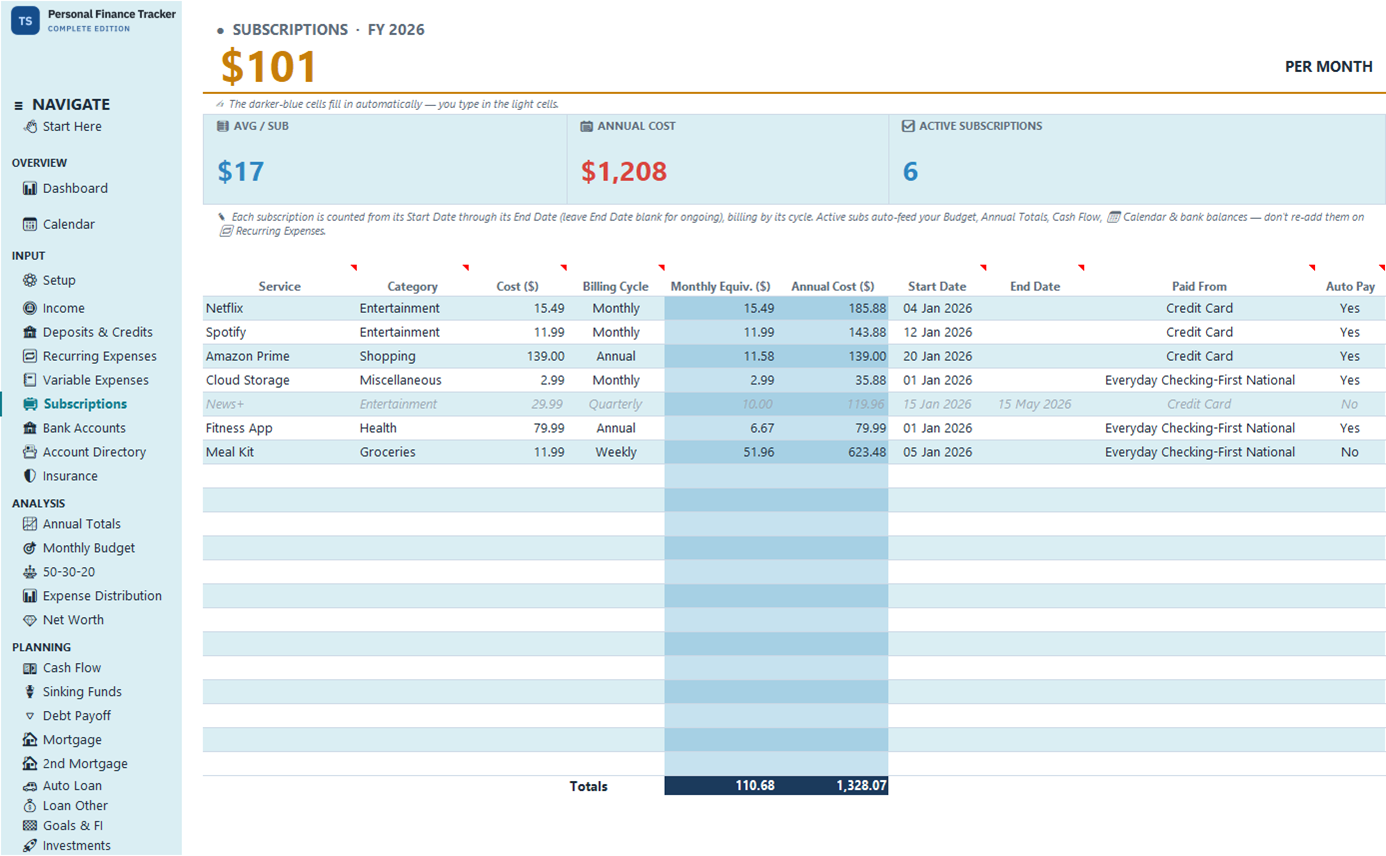Select the Shopping category cell

coord(412,357)
